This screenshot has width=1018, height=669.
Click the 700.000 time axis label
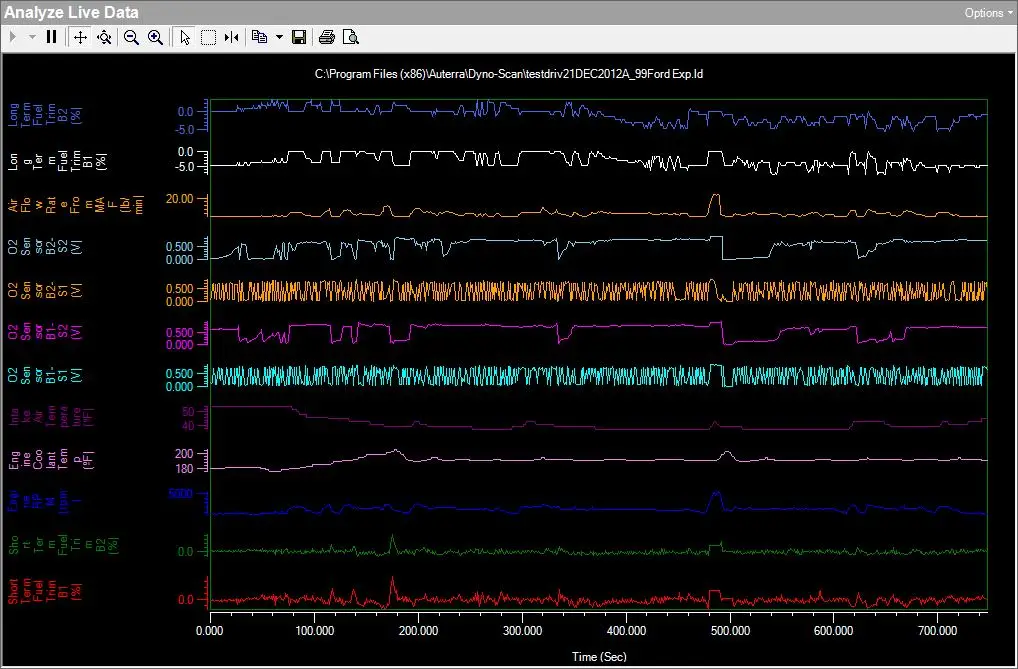pyautogui.click(x=938, y=631)
